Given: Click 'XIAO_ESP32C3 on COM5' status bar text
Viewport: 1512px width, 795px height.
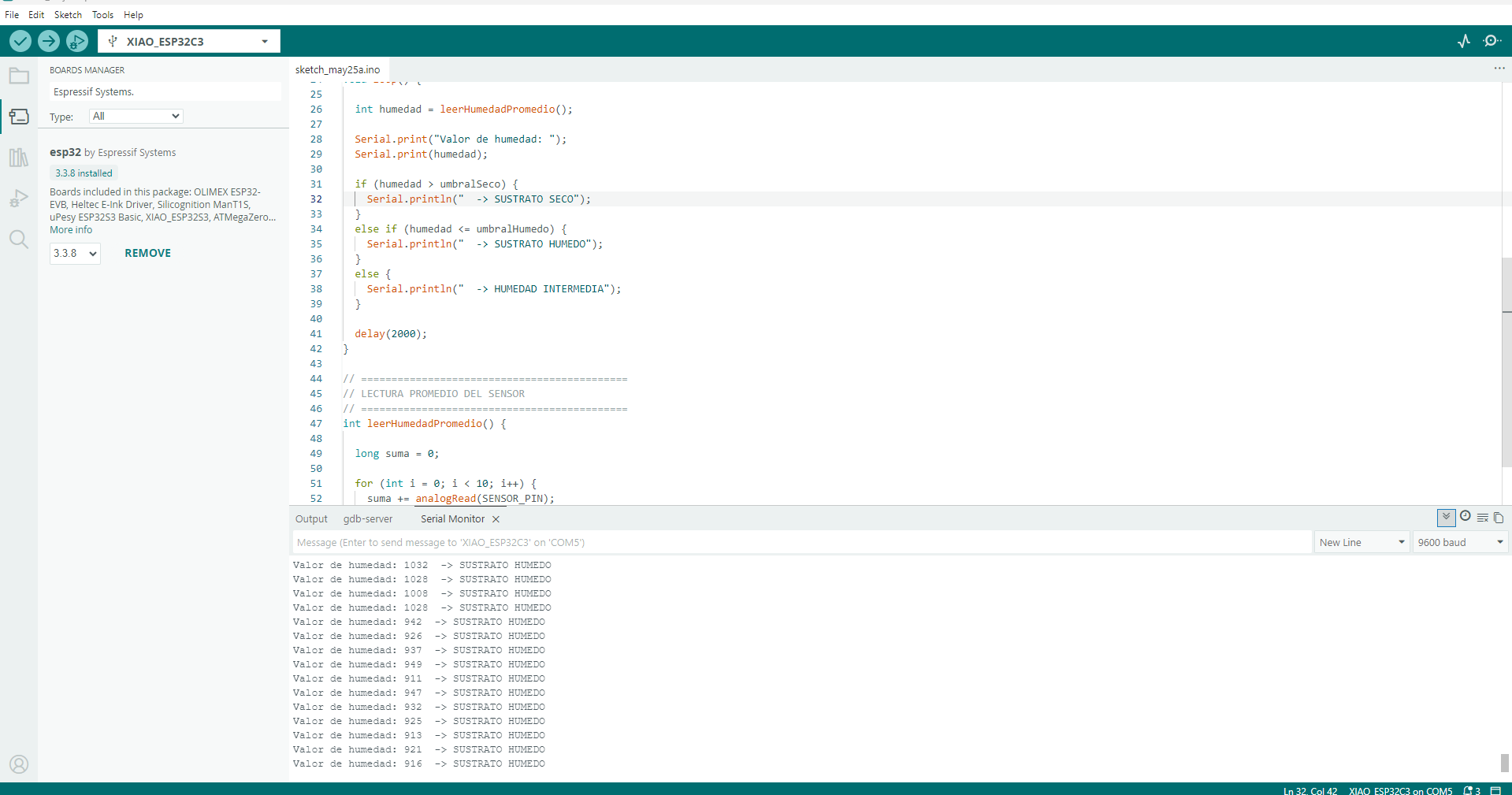Looking at the screenshot, I should pyautogui.click(x=1400, y=790).
